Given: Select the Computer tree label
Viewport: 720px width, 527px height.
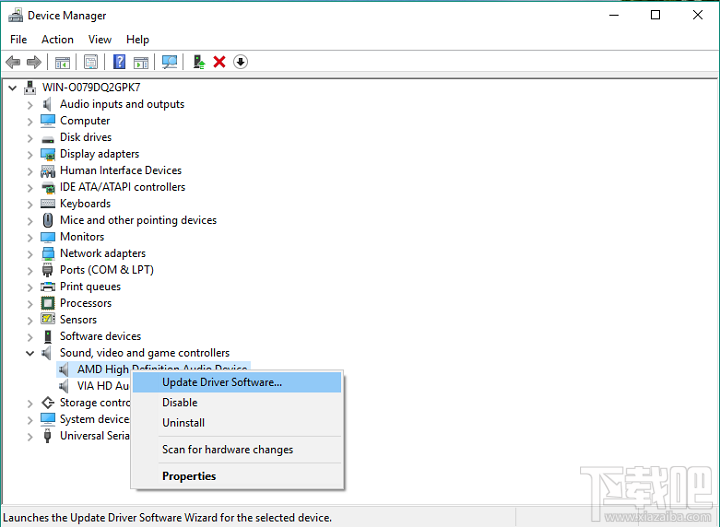Looking at the screenshot, I should click(x=85, y=121).
